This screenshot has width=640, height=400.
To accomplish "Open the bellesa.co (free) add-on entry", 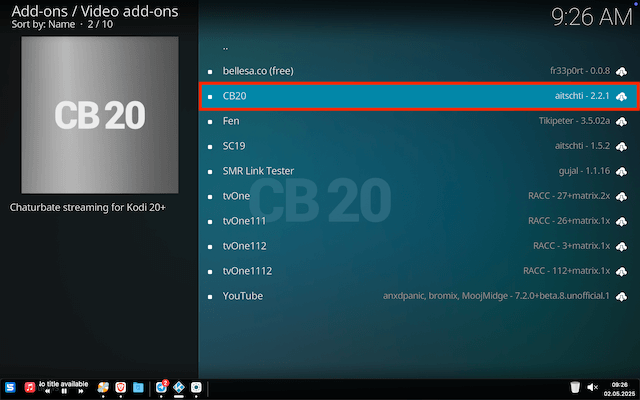I will pyautogui.click(x=419, y=71).
